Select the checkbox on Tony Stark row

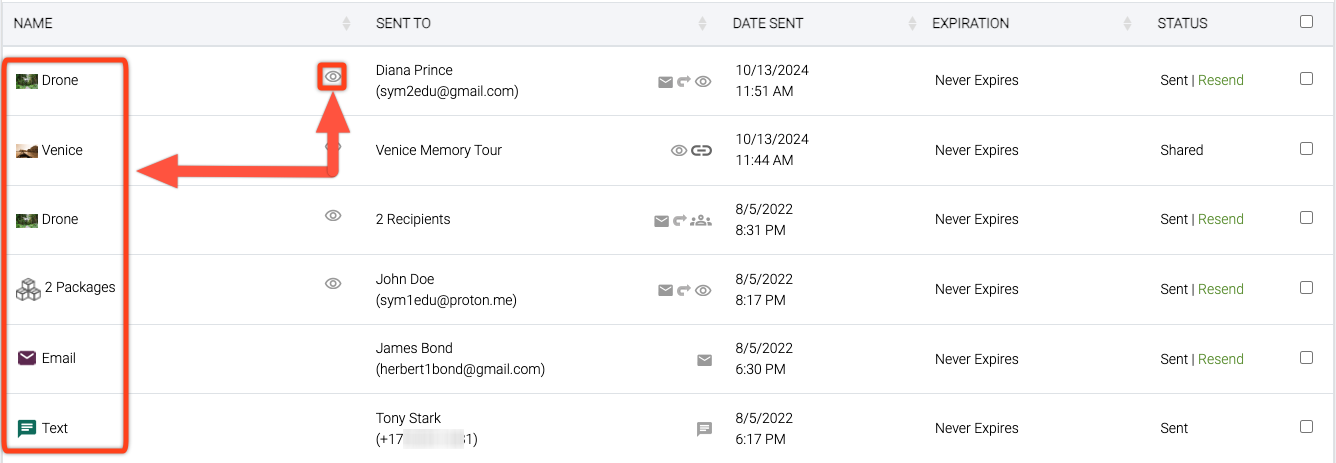click(1306, 427)
